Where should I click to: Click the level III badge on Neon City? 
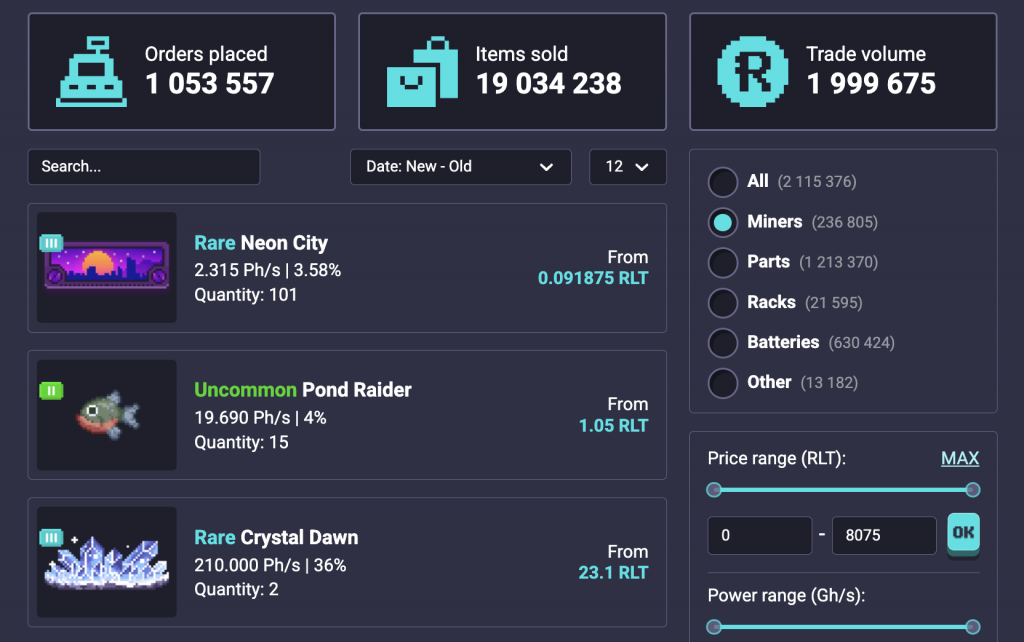click(51, 243)
